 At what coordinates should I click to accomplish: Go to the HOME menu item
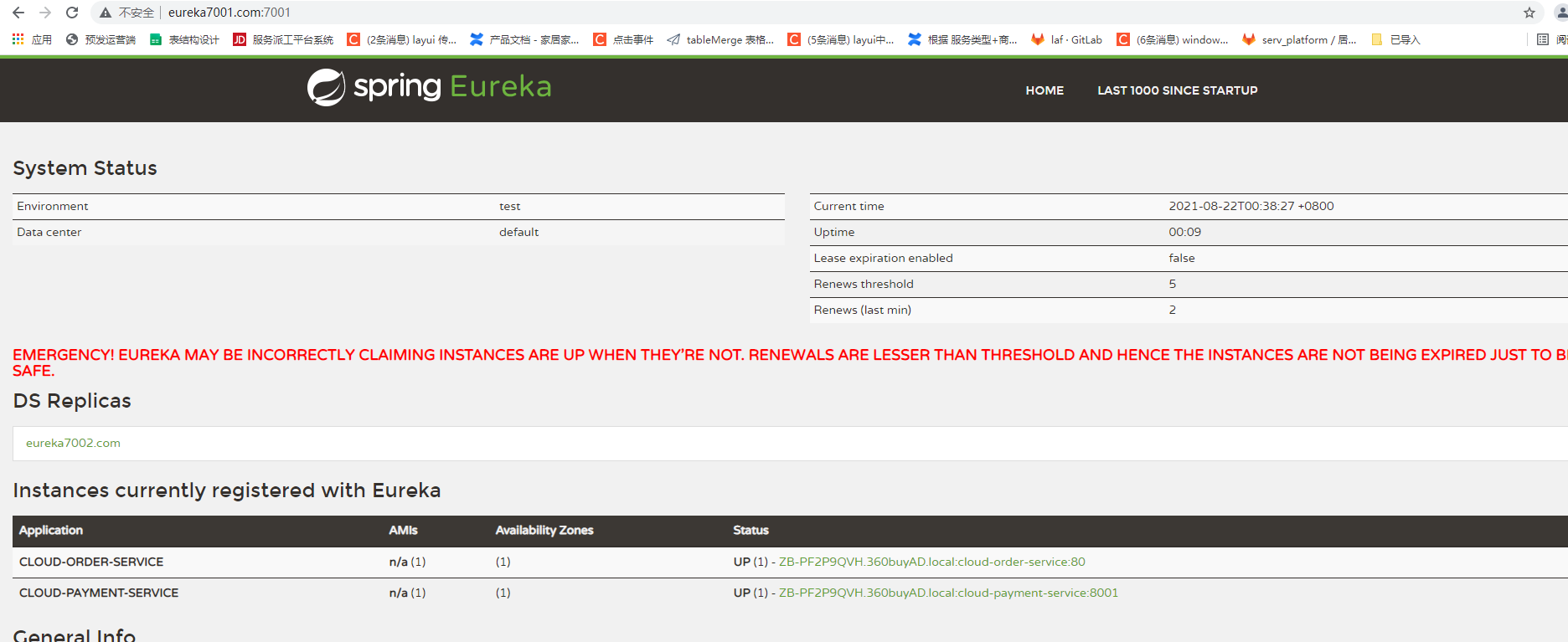pyautogui.click(x=1044, y=90)
